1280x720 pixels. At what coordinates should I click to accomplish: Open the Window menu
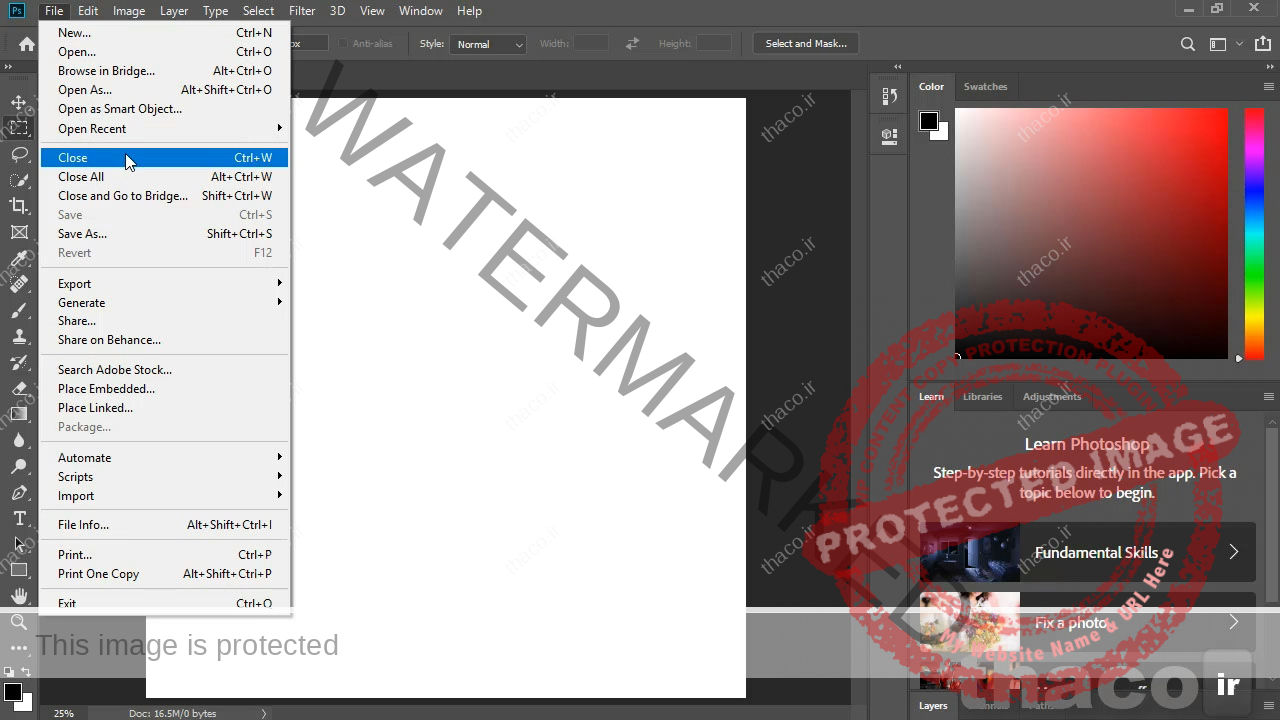point(421,11)
